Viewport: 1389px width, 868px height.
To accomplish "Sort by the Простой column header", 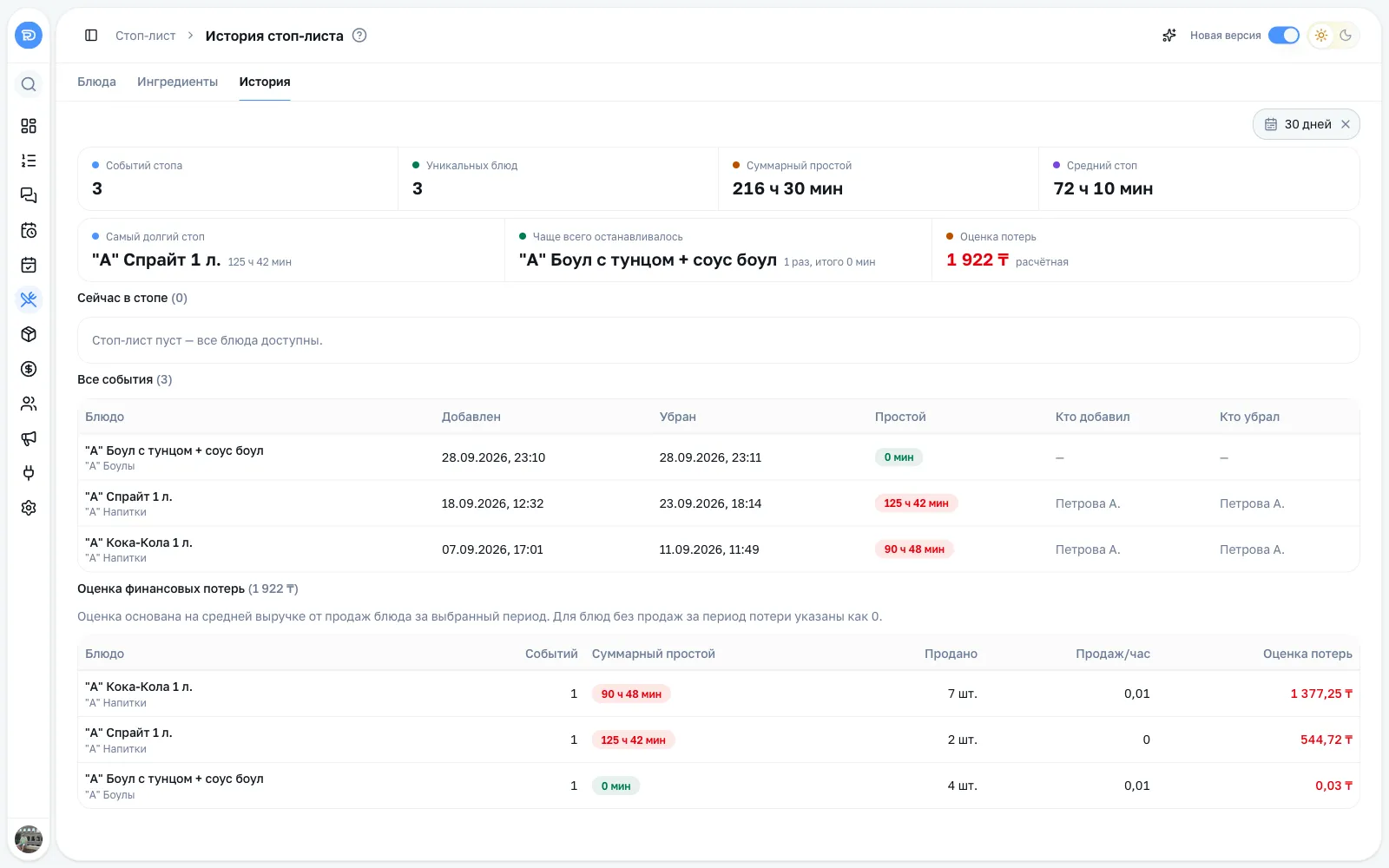I will tap(900, 417).
